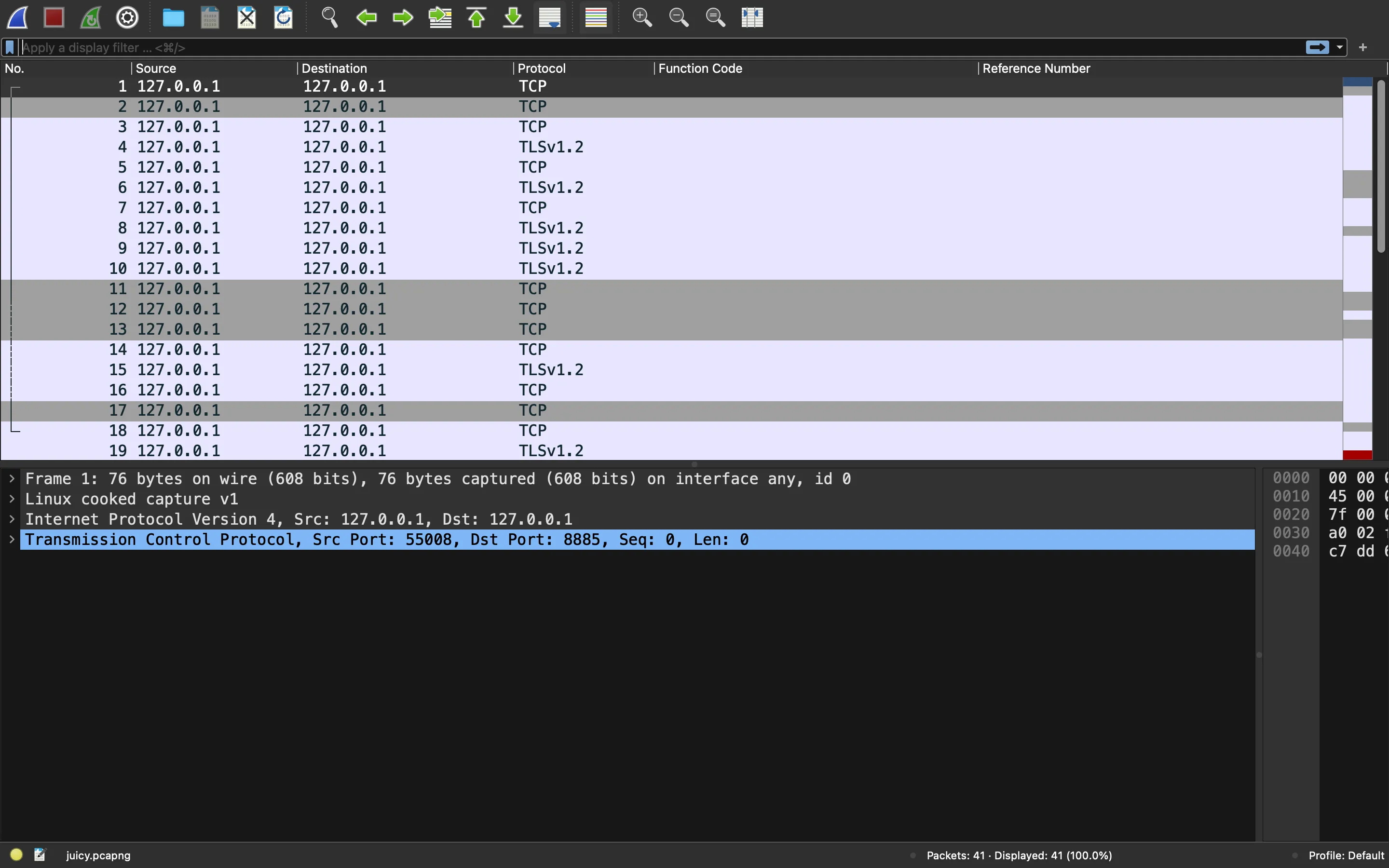Select packet 15 TLSv1.2 row
Viewport: 1389px width, 868px height.
(671, 370)
